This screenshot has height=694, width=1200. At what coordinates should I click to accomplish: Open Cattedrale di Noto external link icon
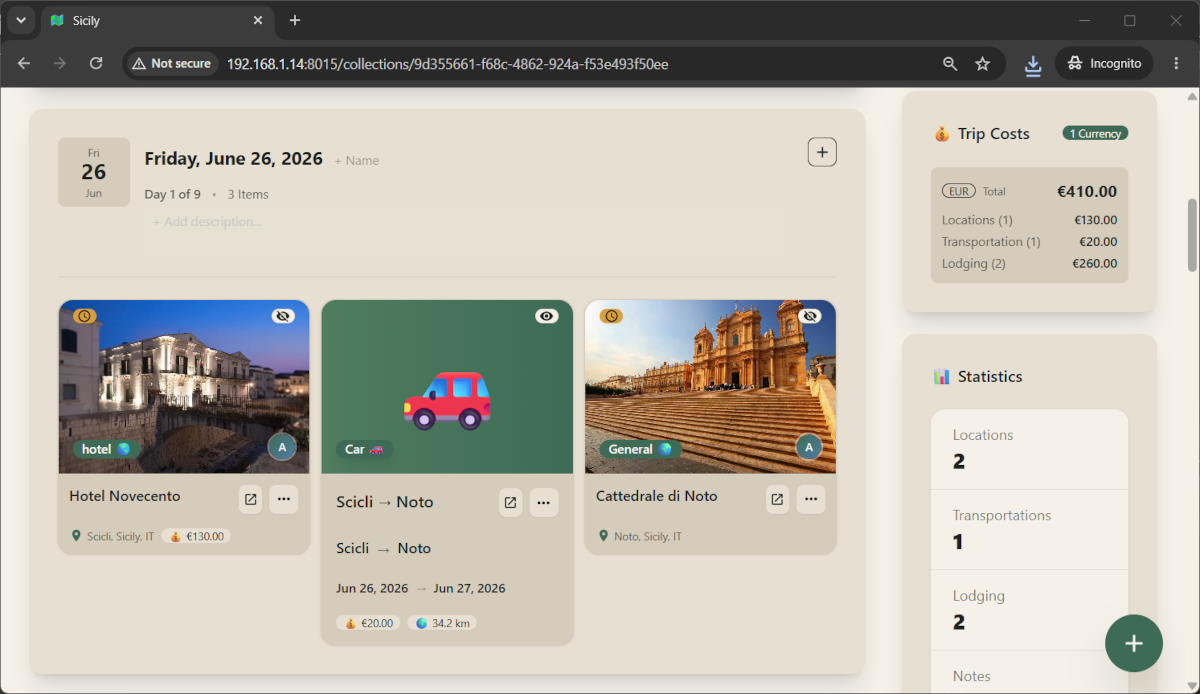pos(777,499)
